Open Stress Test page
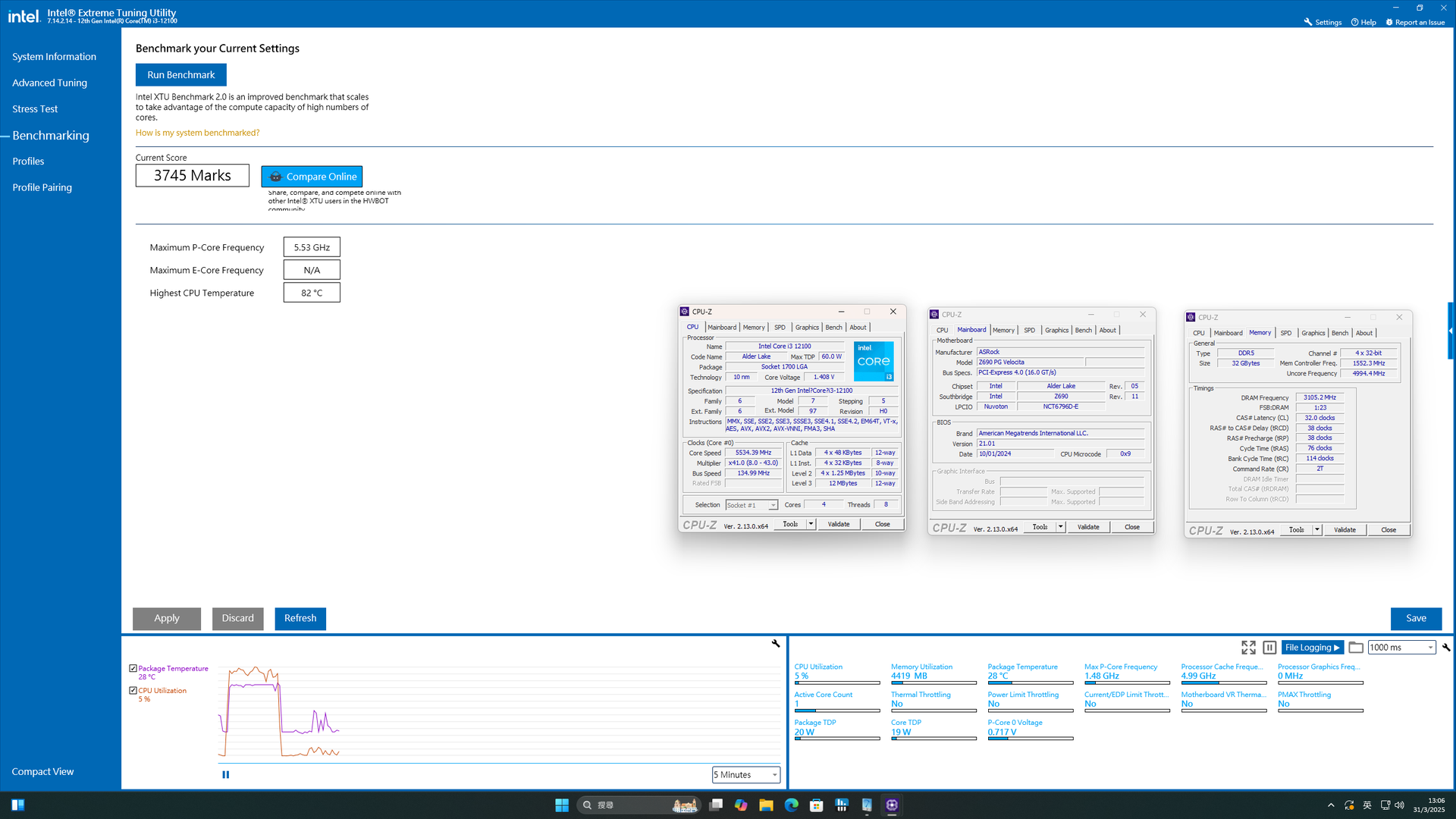Image resolution: width=1456 pixels, height=819 pixels. (x=35, y=109)
